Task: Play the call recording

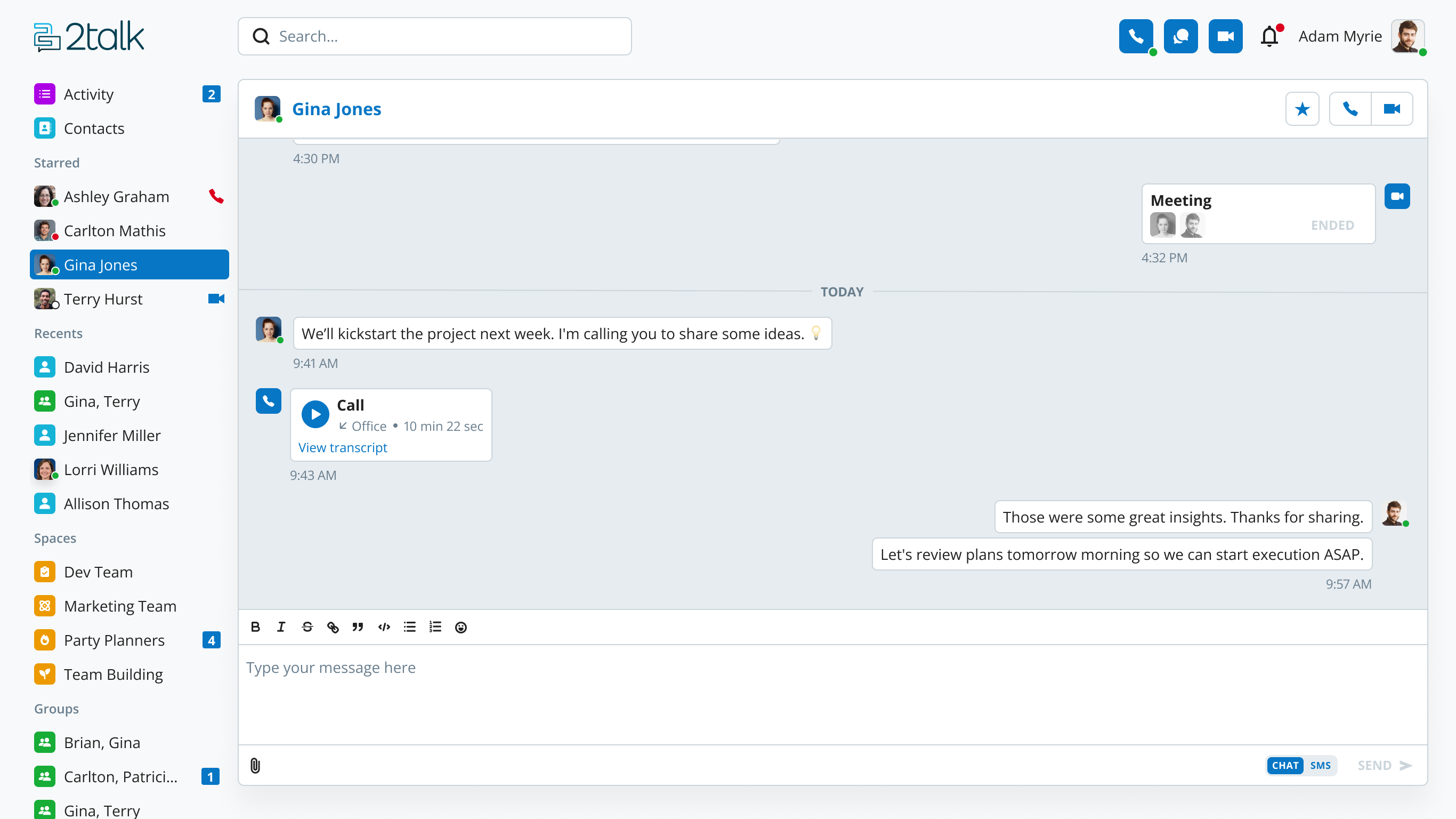Action: click(x=316, y=414)
